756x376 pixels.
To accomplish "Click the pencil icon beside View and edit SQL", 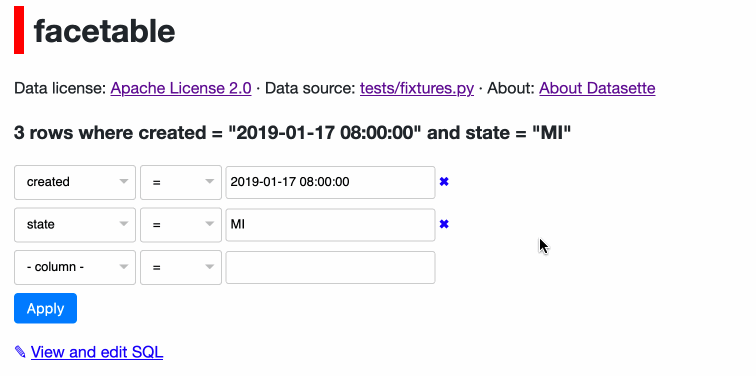I will pos(20,352).
